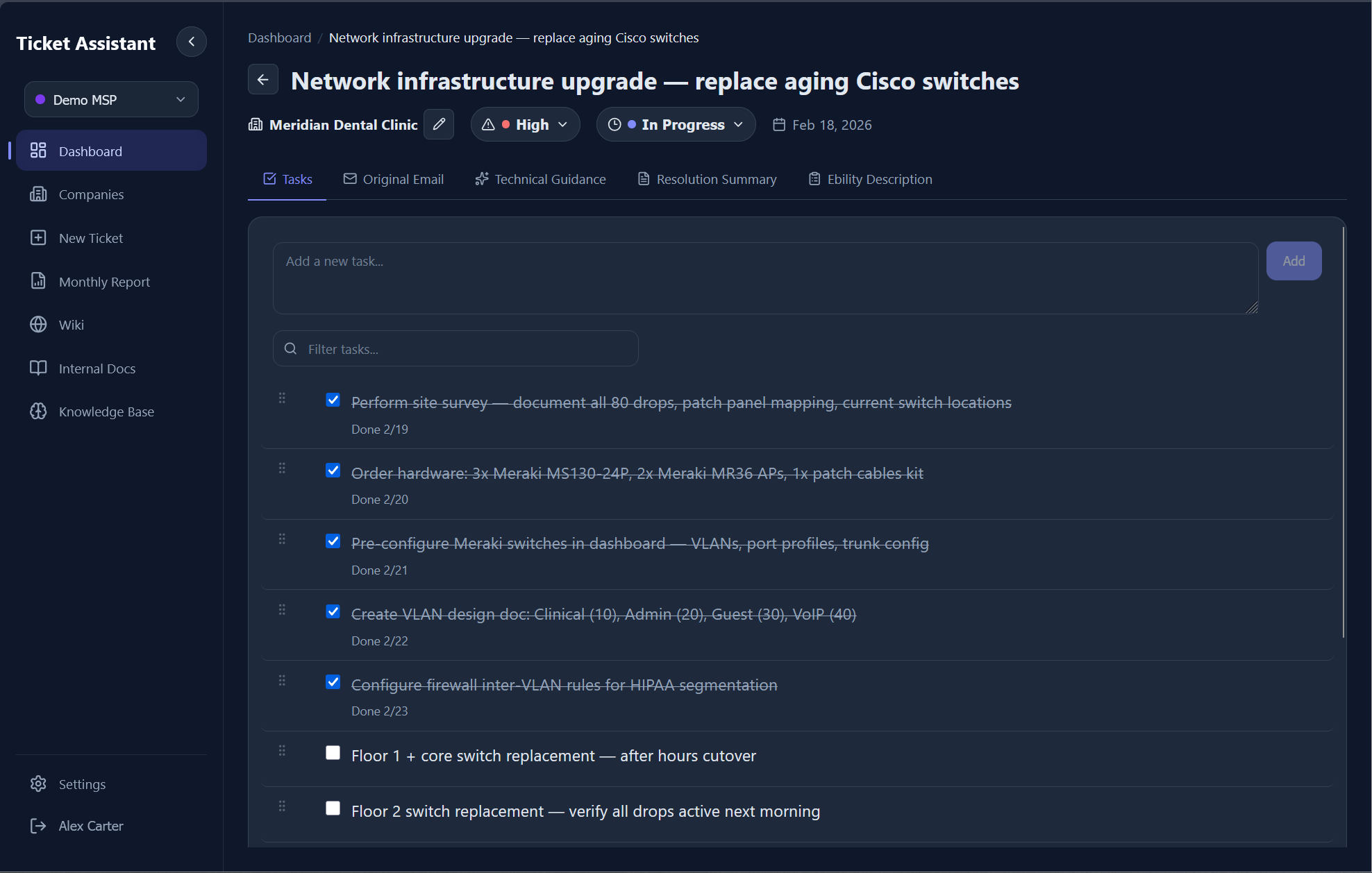The width and height of the screenshot is (1372, 873).
Task: Collapse the sidebar with the chevron button
Action: click(x=192, y=42)
